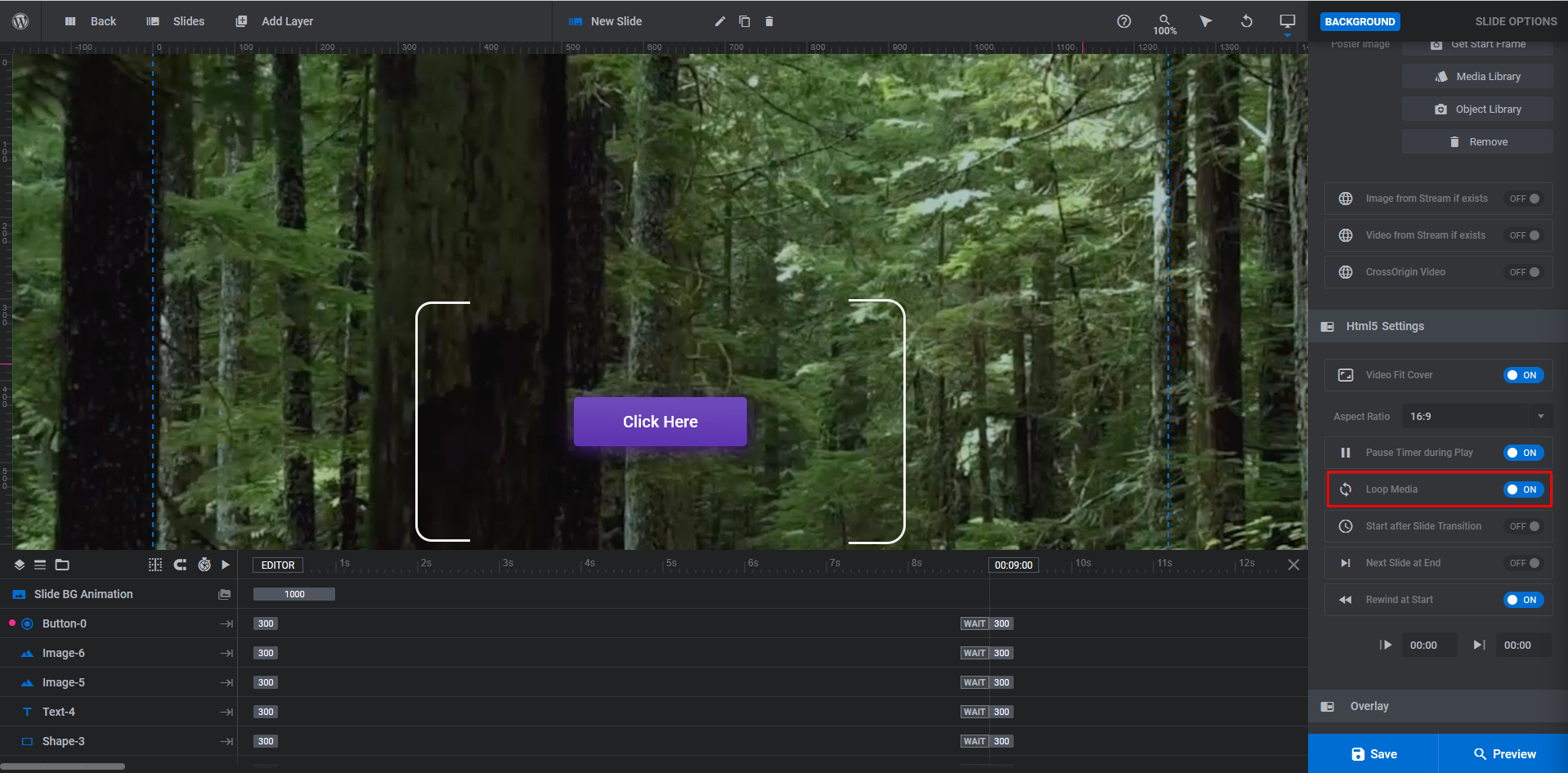Image resolution: width=1568 pixels, height=773 pixels.
Task: Toggle Video from Stream if exists
Action: click(1524, 235)
